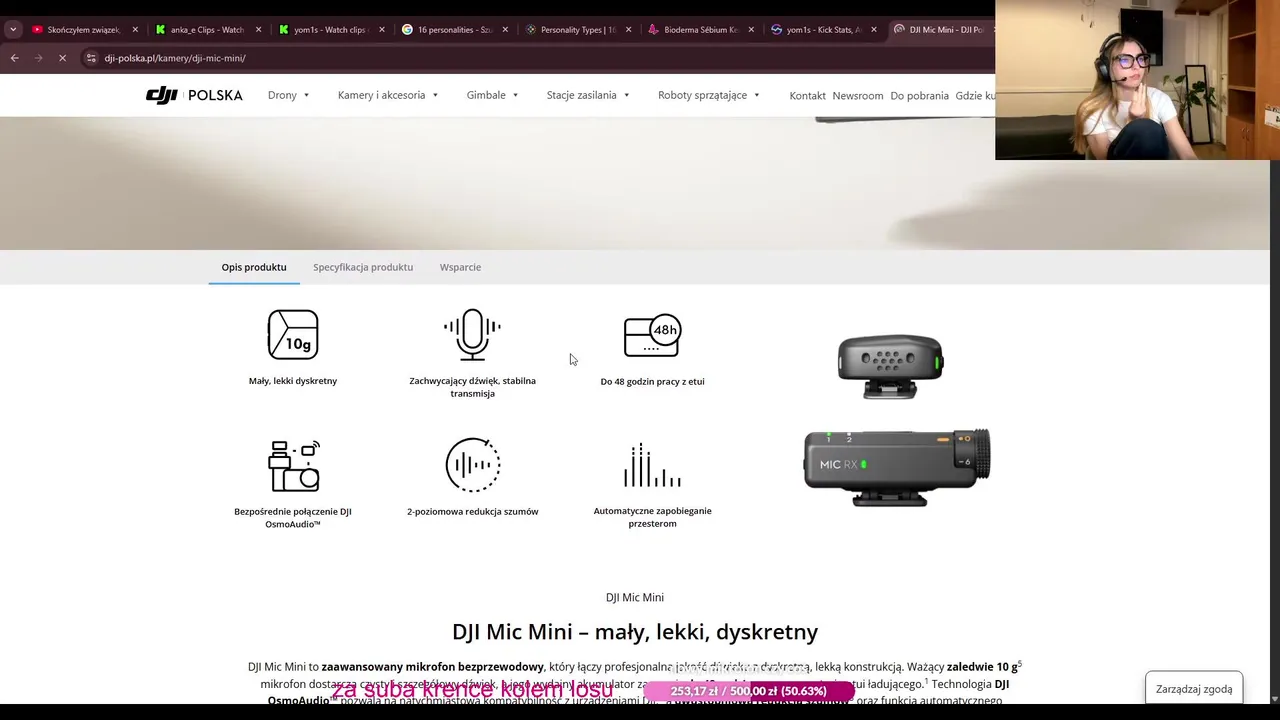Click the streamer webcam overlay
The image size is (1280, 720).
pyautogui.click(x=1137, y=80)
